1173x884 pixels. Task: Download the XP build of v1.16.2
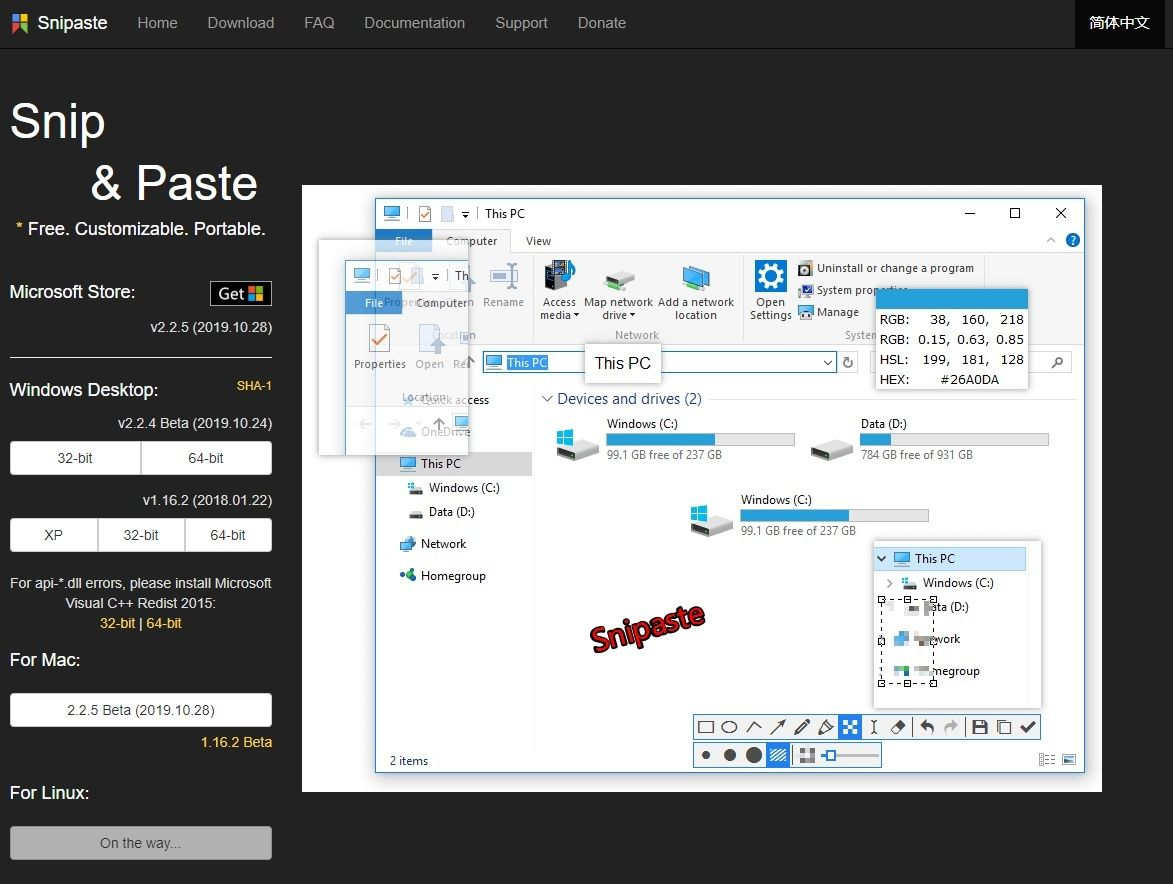point(53,535)
